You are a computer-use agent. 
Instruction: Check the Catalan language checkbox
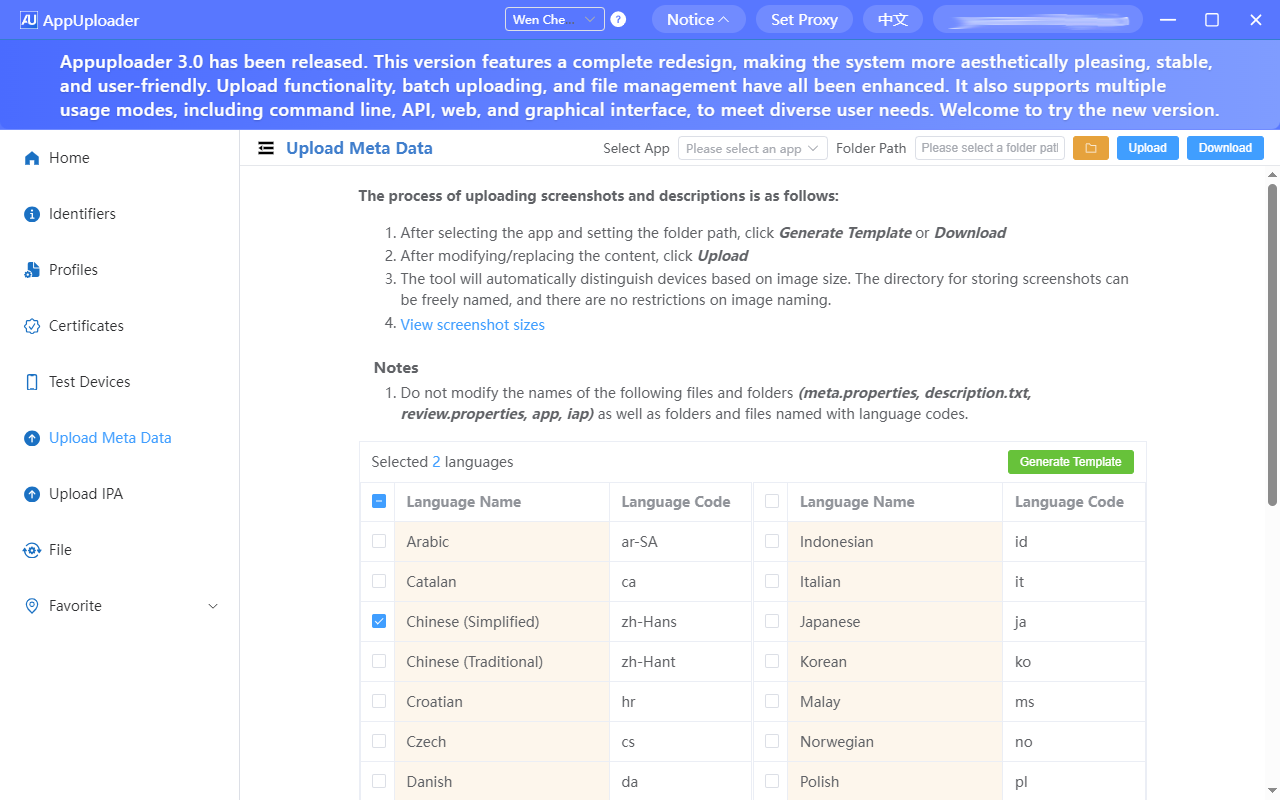pyautogui.click(x=379, y=581)
